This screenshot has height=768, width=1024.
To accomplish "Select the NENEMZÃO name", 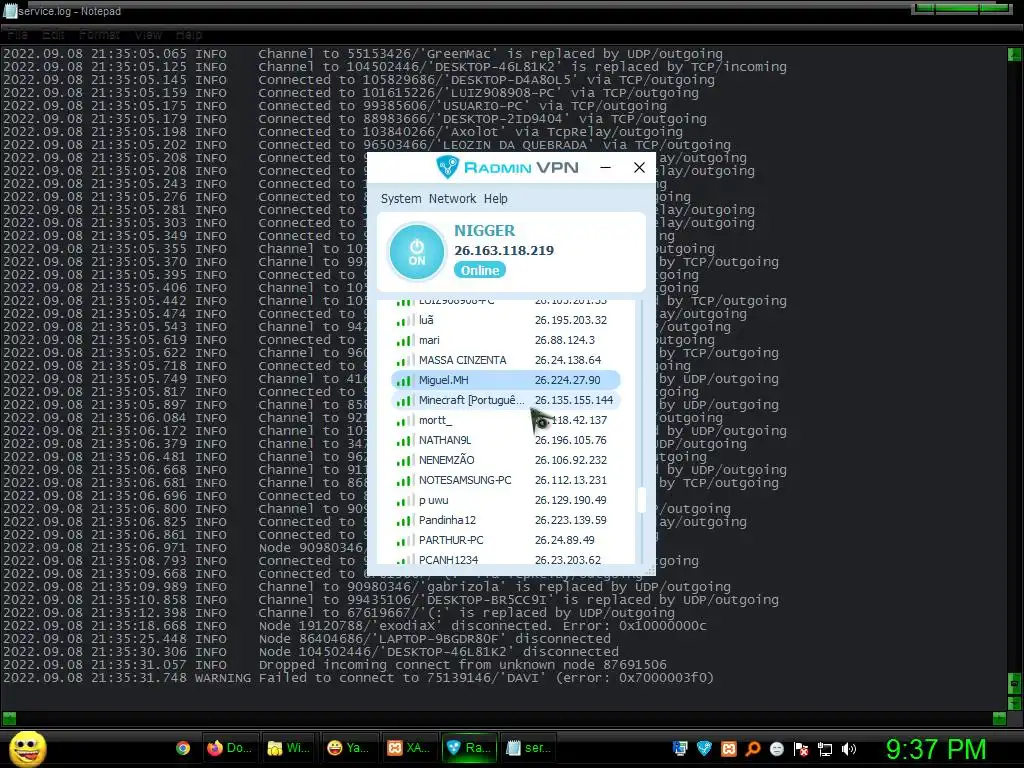I will [x=447, y=460].
